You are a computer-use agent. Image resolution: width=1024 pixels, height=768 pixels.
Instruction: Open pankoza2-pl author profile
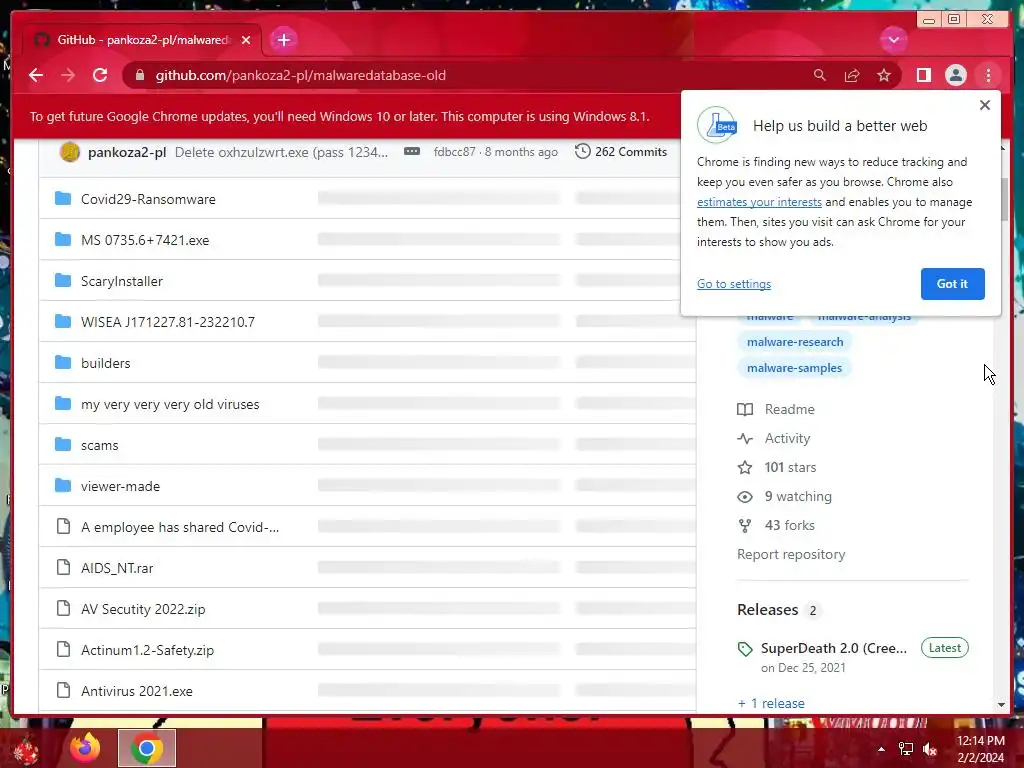(127, 152)
